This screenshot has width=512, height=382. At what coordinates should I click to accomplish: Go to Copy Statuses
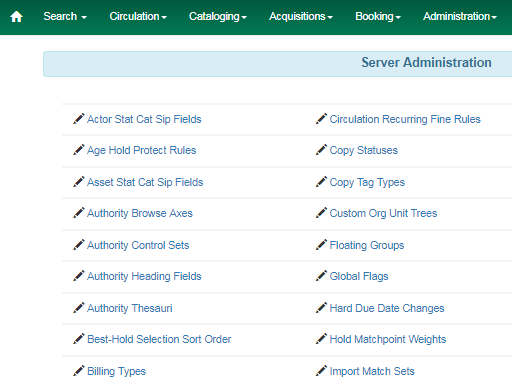pos(364,150)
